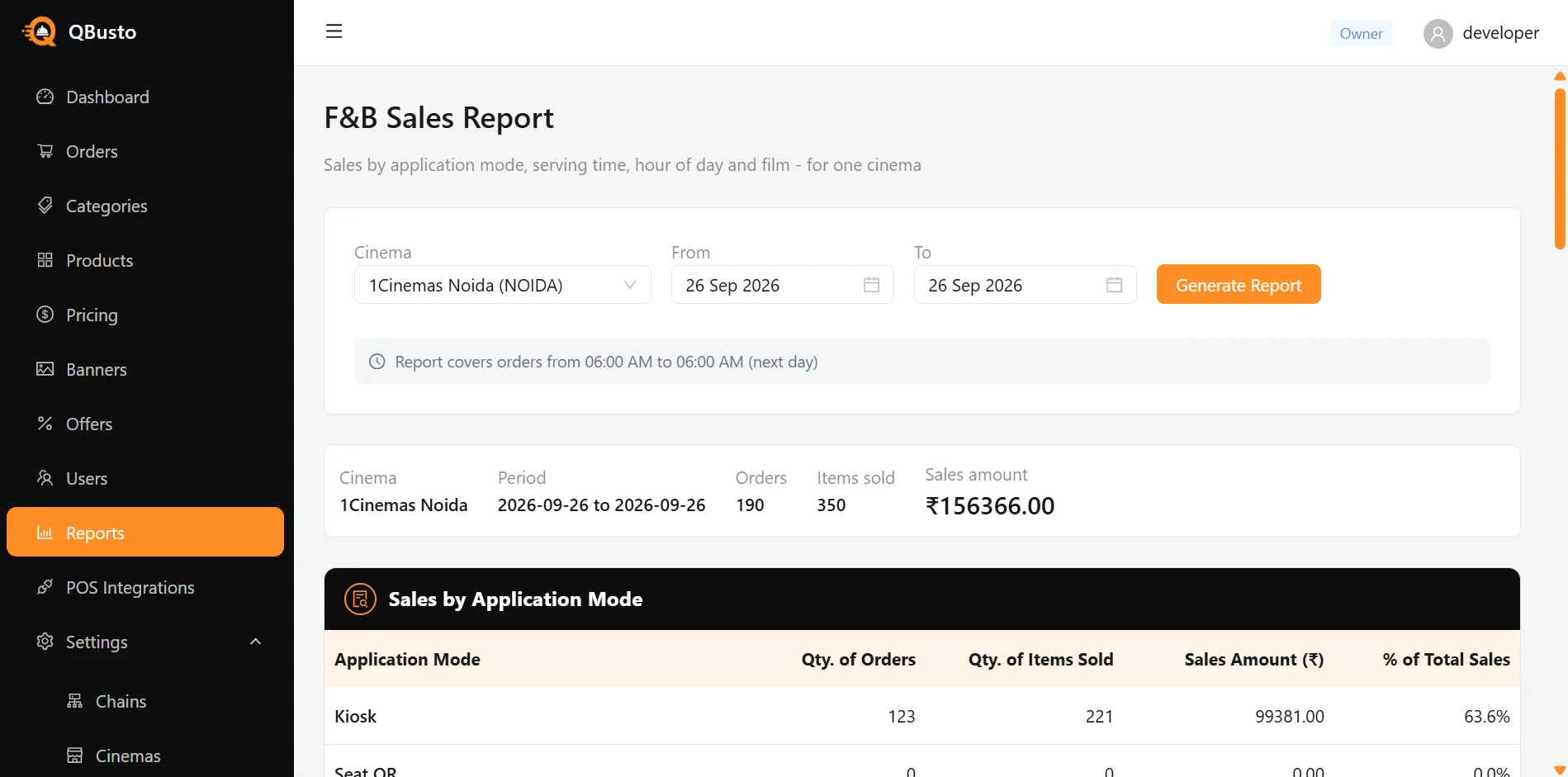Click the 99381.00 sales amount cell
Viewport: 1568px width, 777px height.
pyautogui.click(x=1290, y=717)
